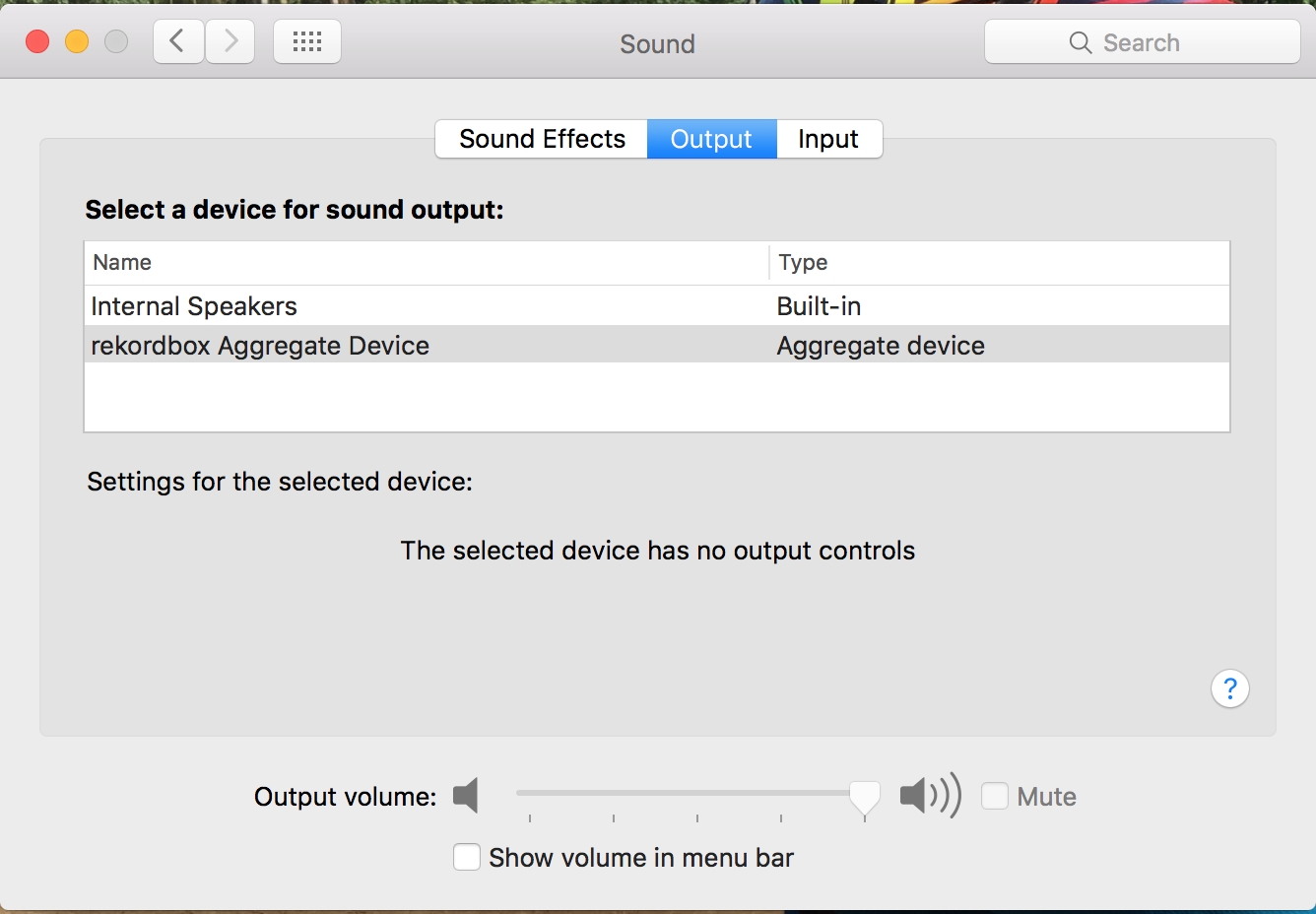Enable the Mute checkbox

pyautogui.click(x=995, y=796)
